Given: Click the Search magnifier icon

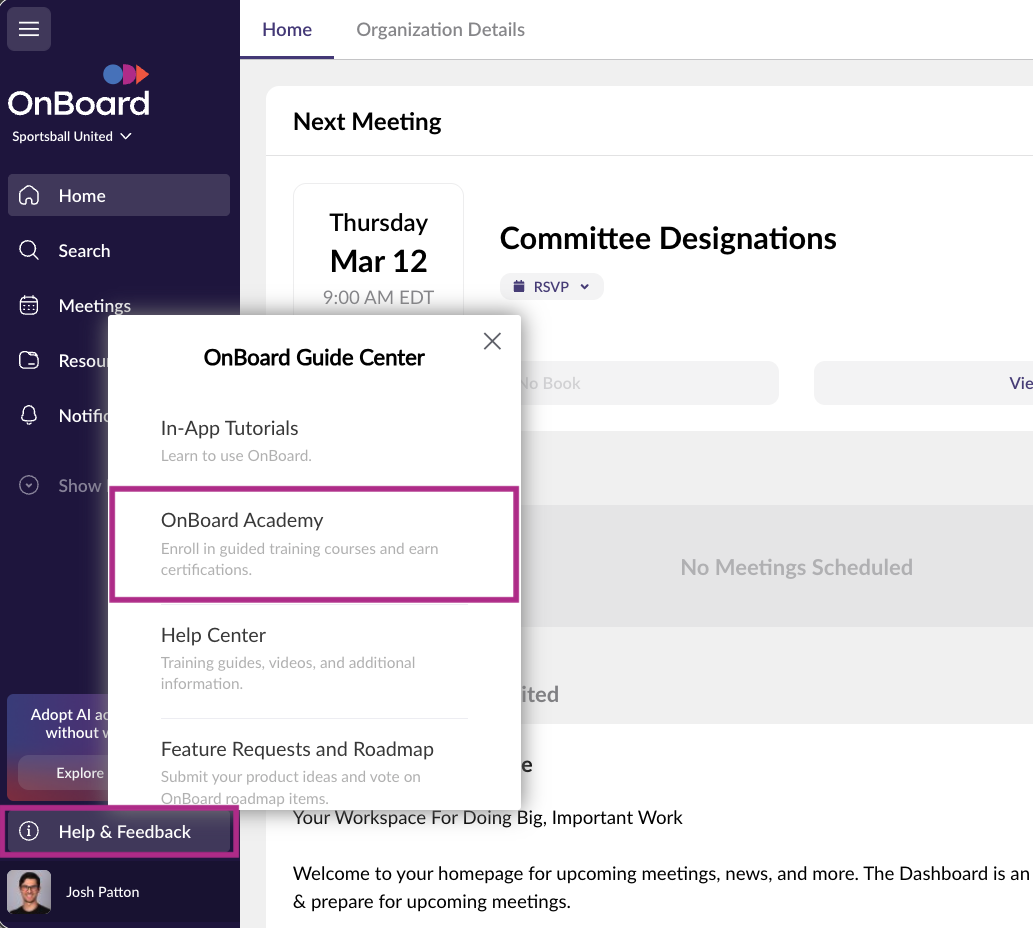Looking at the screenshot, I should (30, 251).
